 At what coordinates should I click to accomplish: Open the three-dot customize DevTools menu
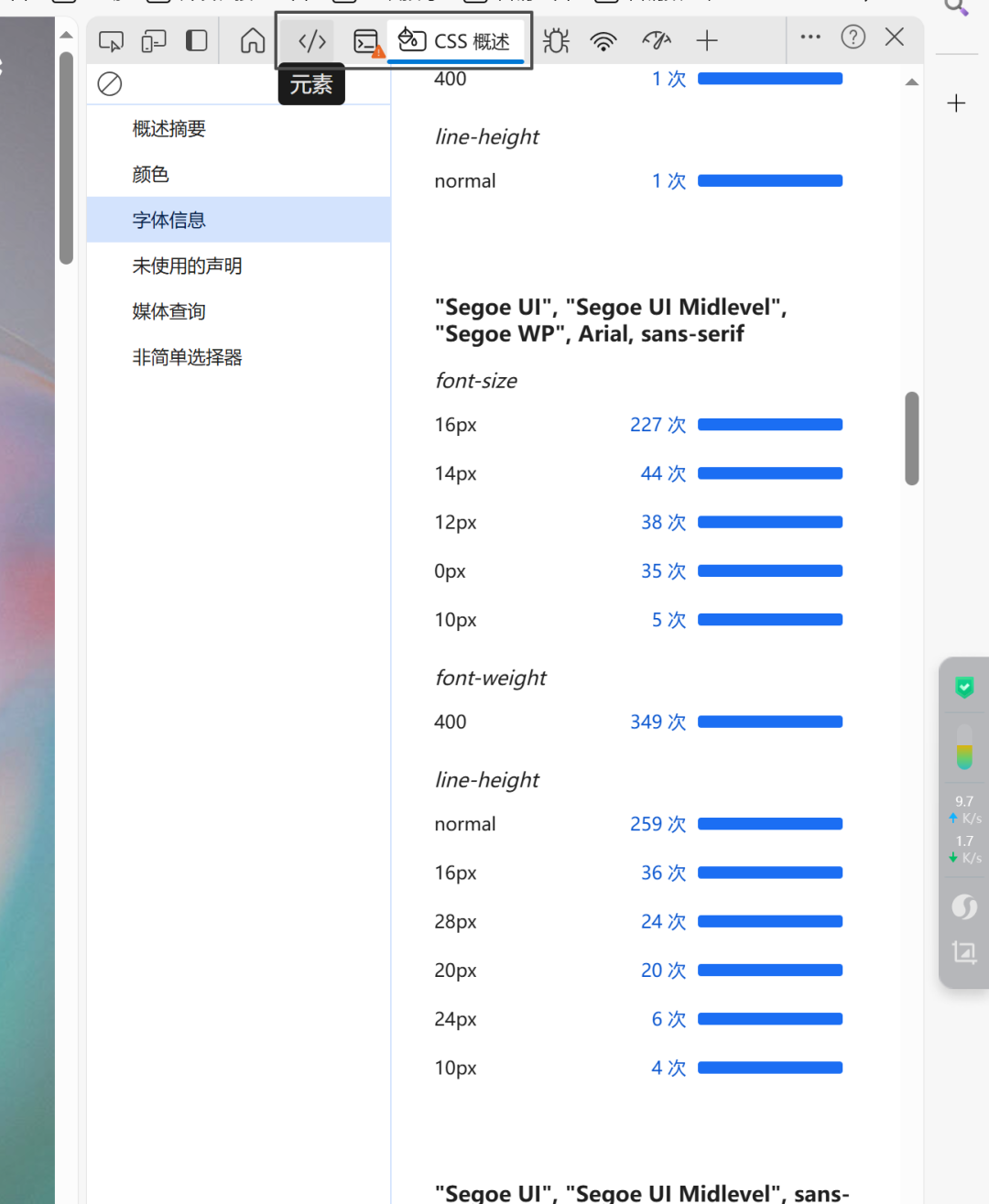point(810,38)
